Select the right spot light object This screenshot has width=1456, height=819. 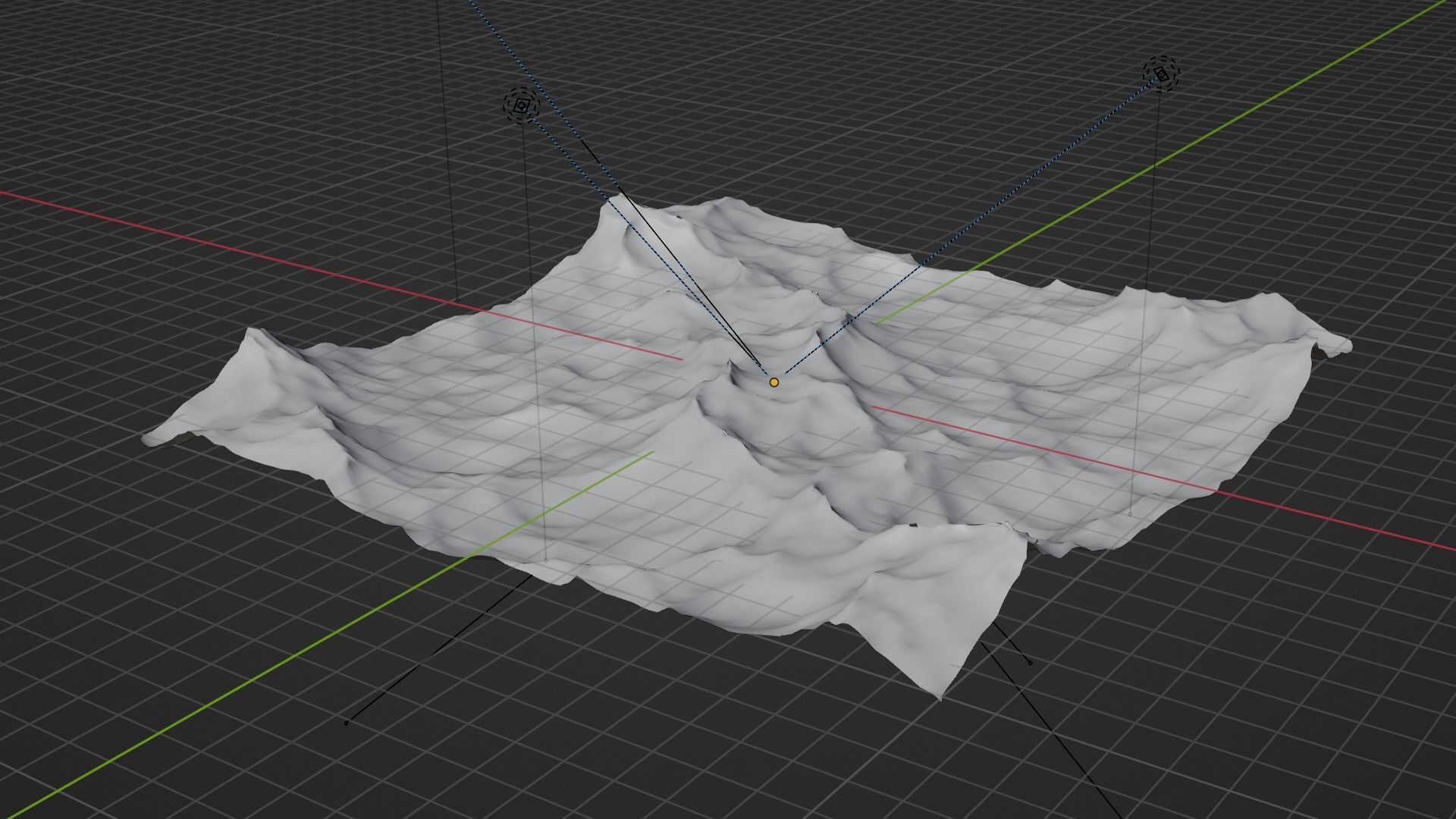pos(1161,74)
